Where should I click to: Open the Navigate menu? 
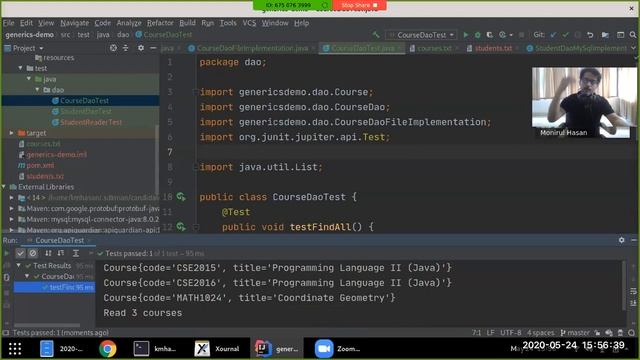pyautogui.click(x=74, y=23)
